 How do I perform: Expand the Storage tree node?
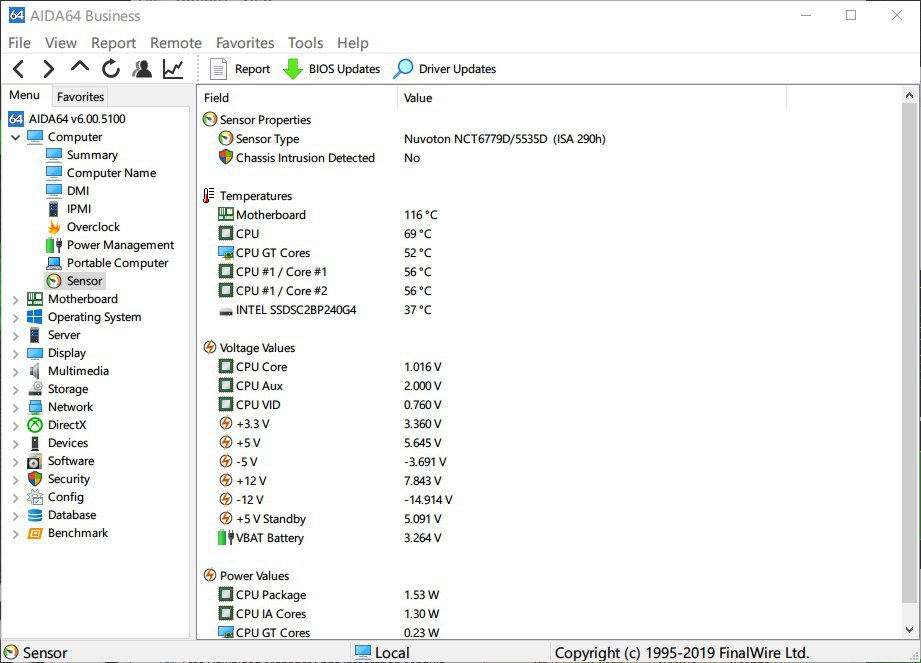point(15,390)
